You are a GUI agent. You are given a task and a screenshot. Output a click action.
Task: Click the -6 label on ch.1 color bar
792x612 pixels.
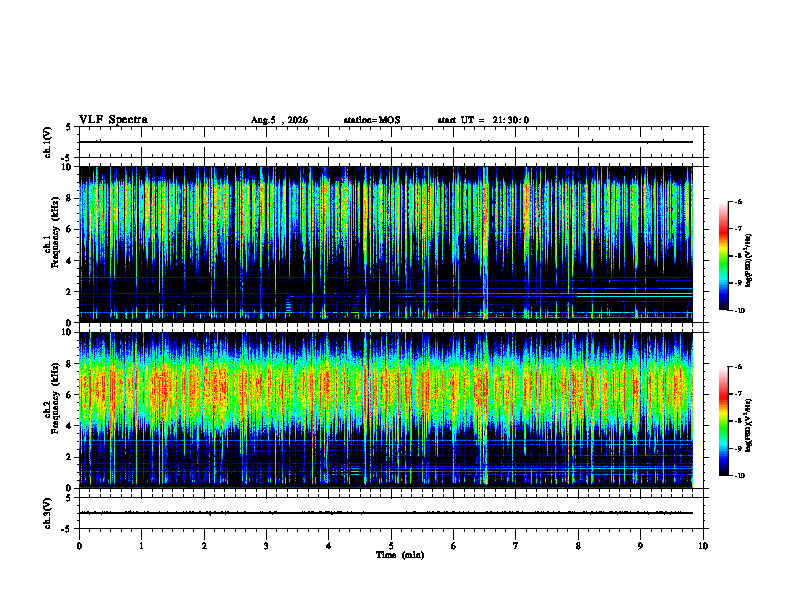click(x=738, y=201)
